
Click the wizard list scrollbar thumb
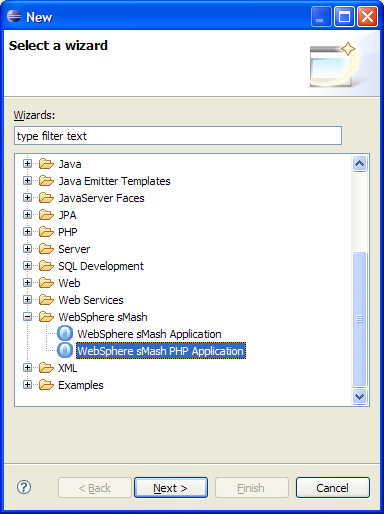(359, 319)
